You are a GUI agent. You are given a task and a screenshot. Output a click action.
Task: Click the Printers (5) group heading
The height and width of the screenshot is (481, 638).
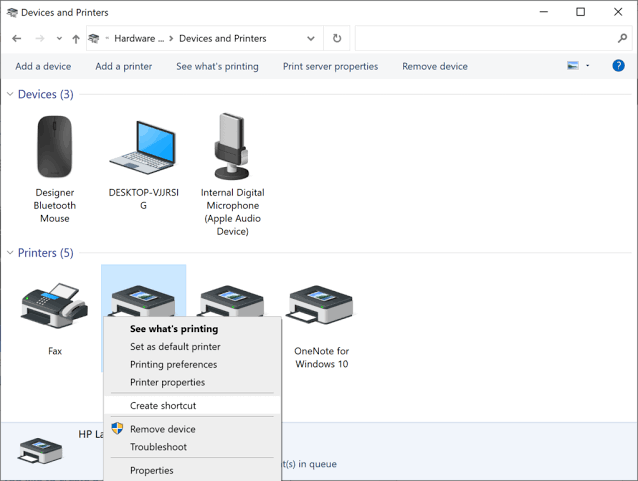point(46,253)
